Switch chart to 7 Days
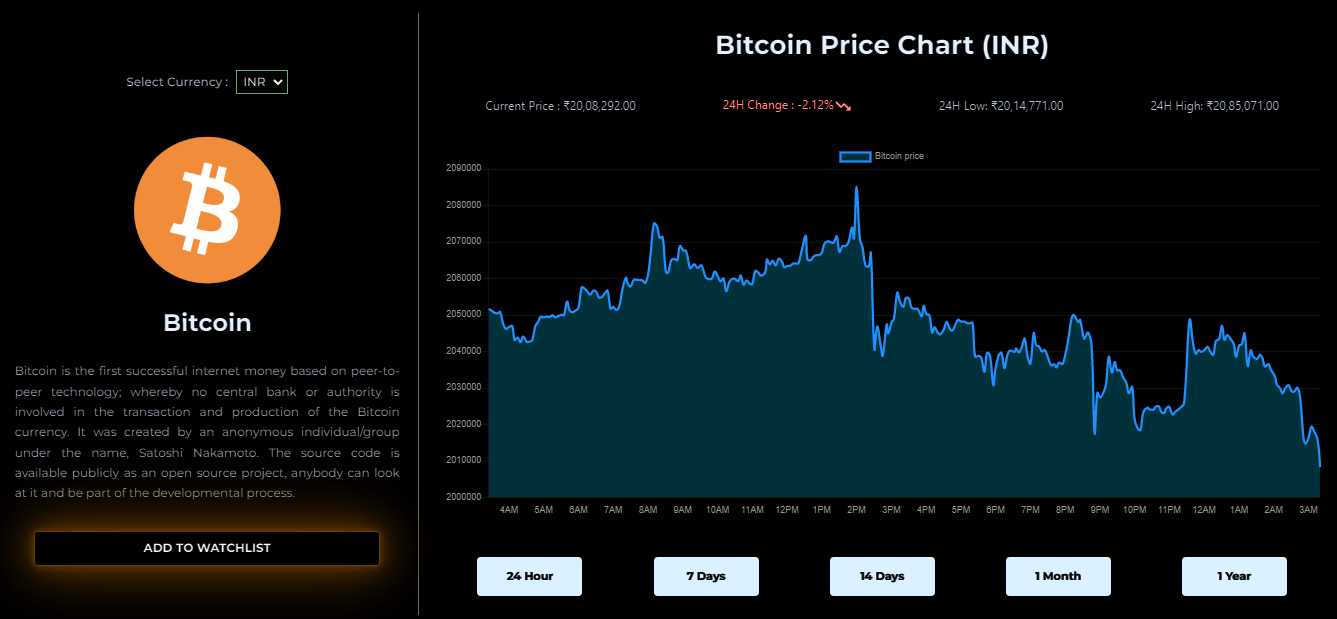Viewport: 1337px width, 619px height. point(706,576)
